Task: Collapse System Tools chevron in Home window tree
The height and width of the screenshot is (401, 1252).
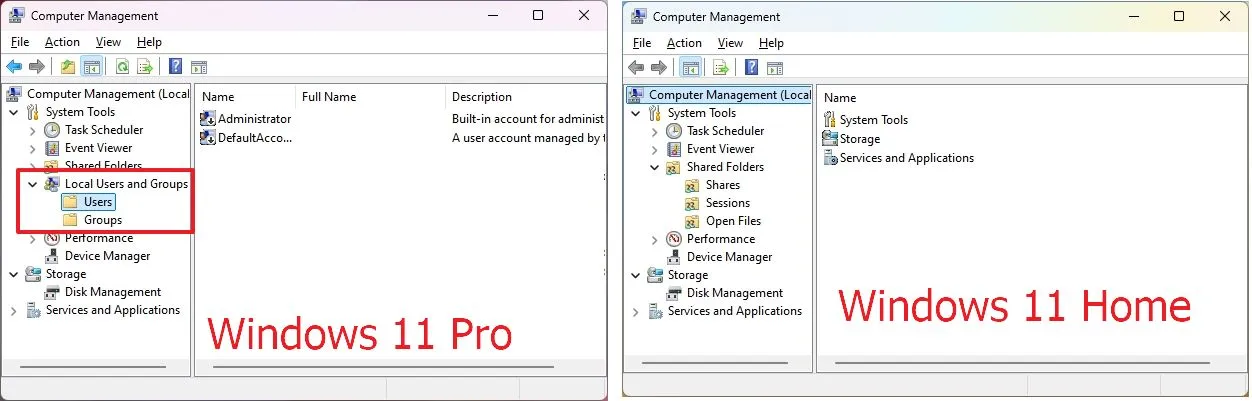Action: [x=635, y=113]
